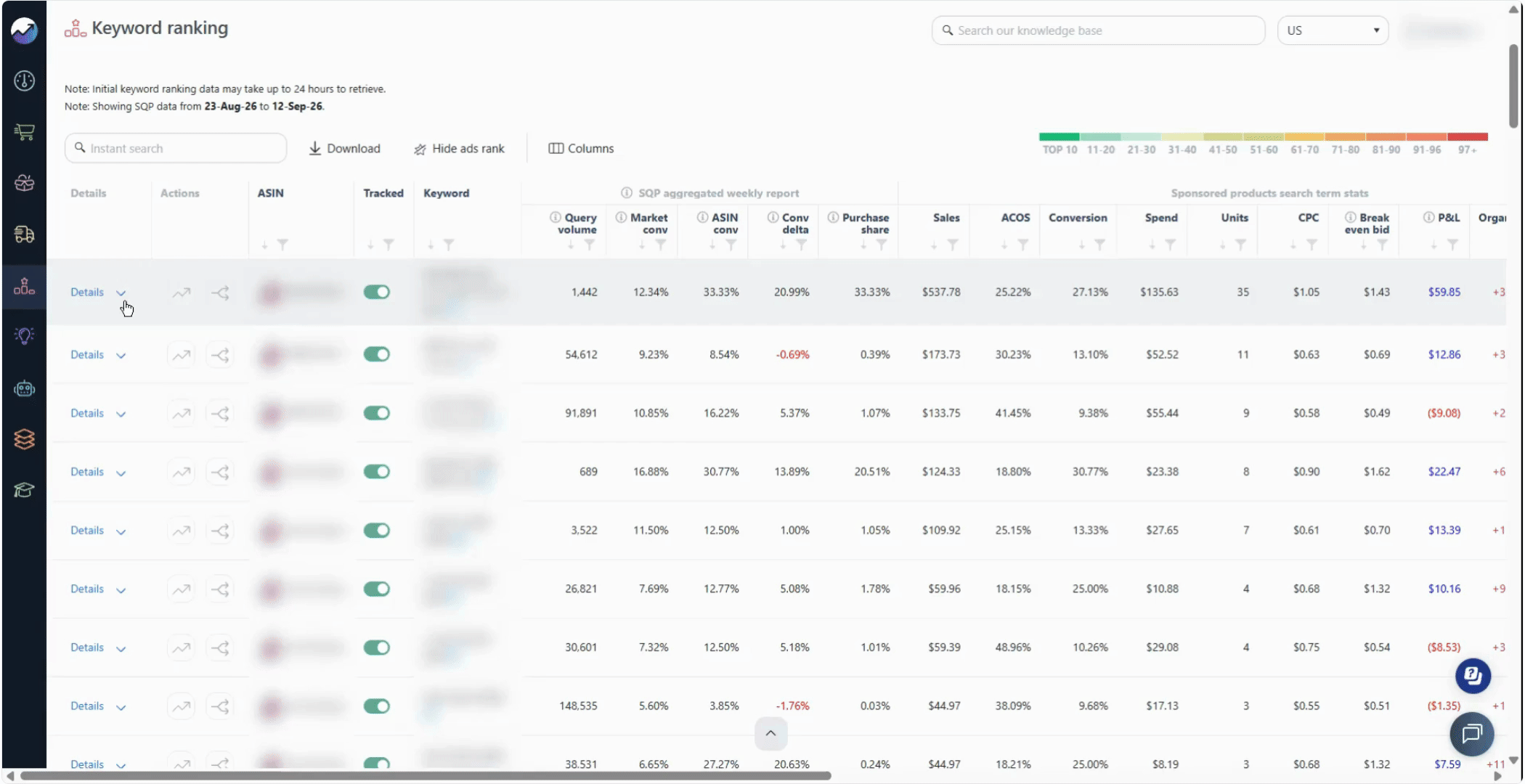1525x784 pixels.
Task: Click the Download button
Action: pos(345,148)
